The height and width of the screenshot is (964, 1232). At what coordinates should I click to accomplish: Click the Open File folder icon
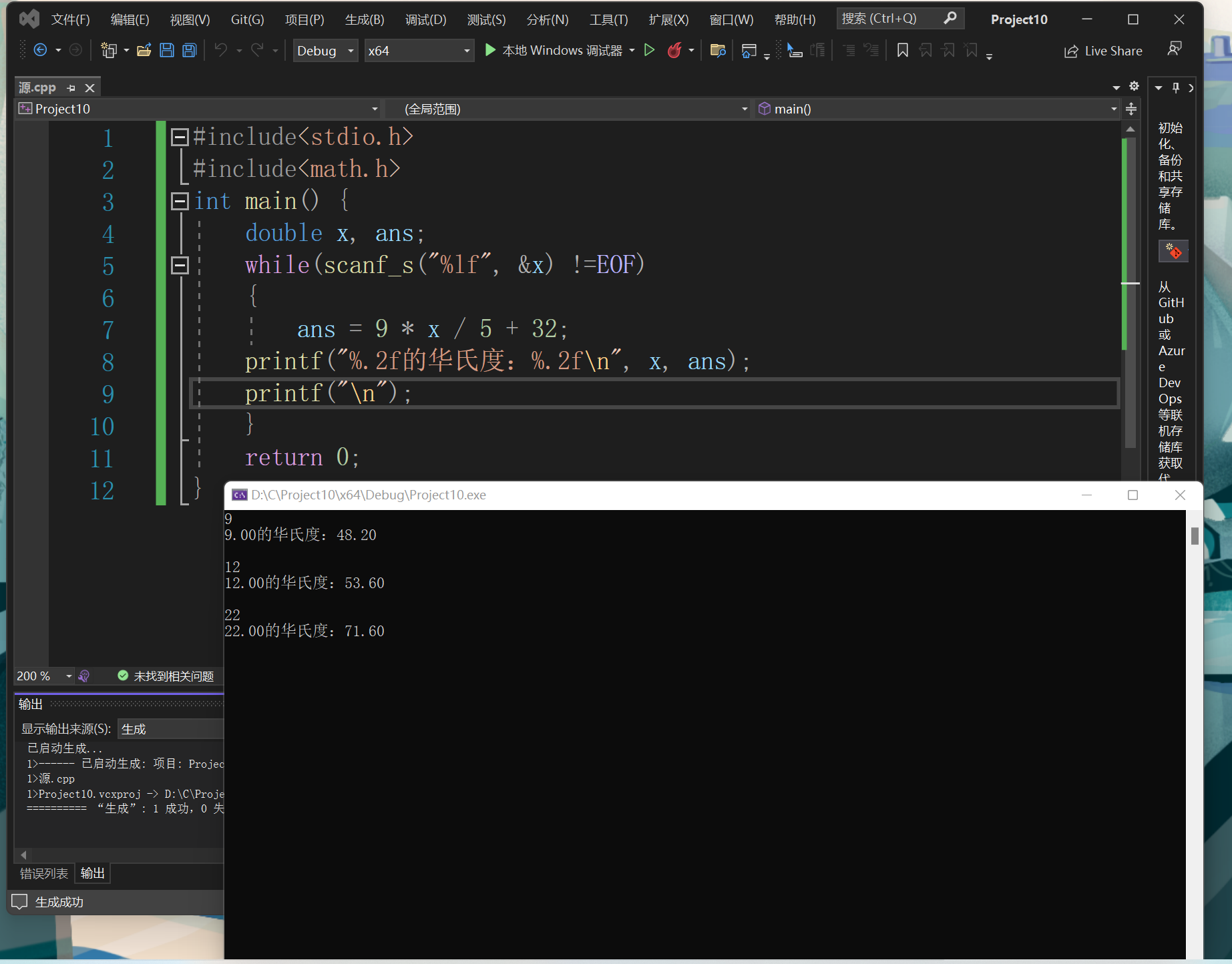click(144, 50)
